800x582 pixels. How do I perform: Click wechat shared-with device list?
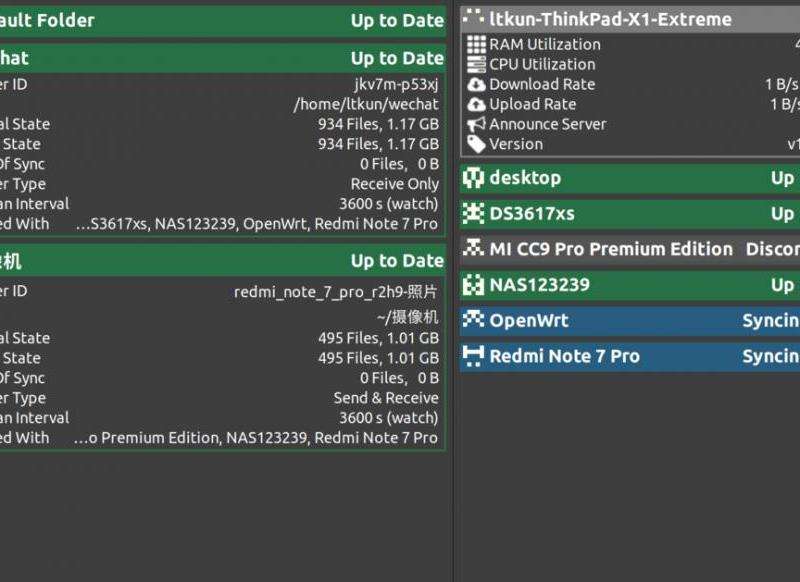(257, 224)
